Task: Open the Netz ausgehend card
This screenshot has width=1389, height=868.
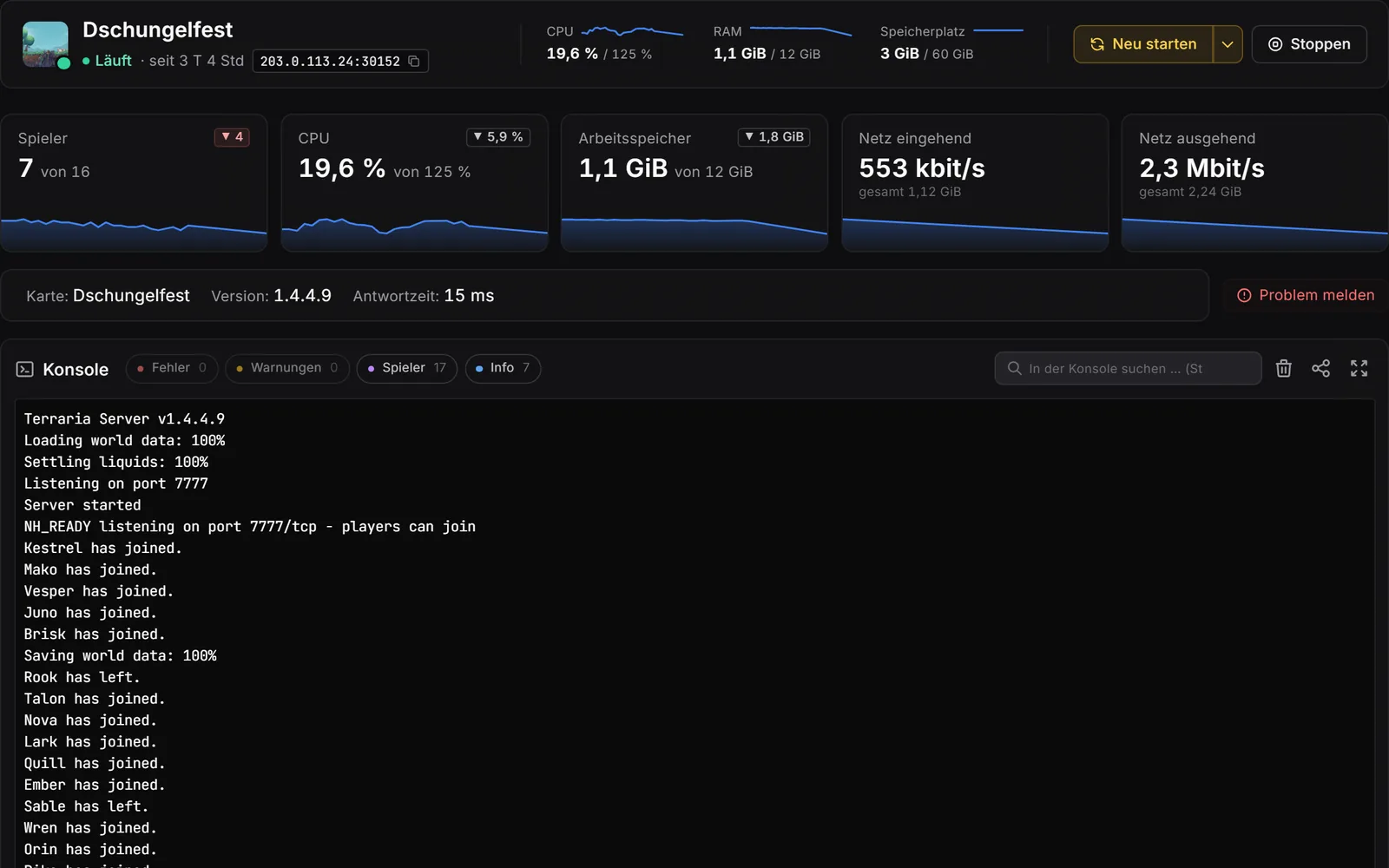Action: (x=1255, y=183)
